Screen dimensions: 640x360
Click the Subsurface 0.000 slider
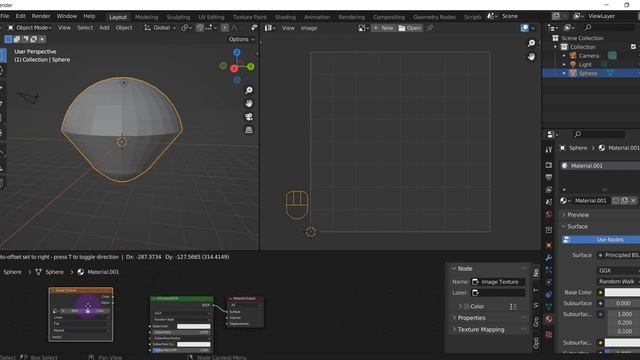pos(622,303)
